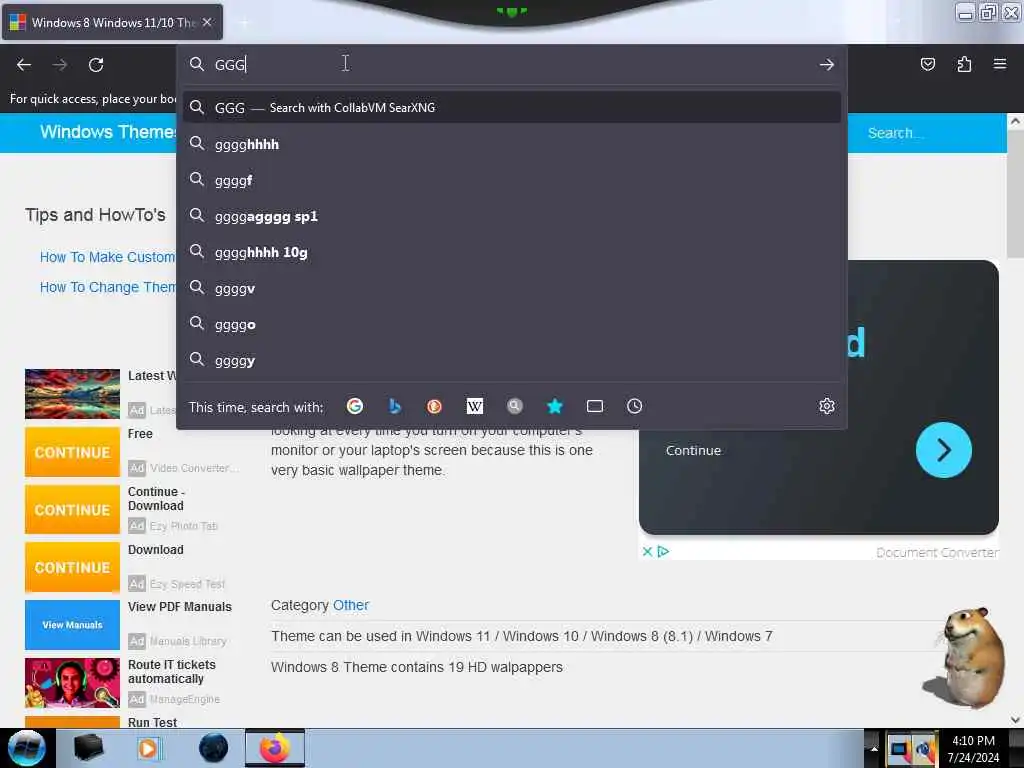Open a new tab with plus button

coord(244,23)
